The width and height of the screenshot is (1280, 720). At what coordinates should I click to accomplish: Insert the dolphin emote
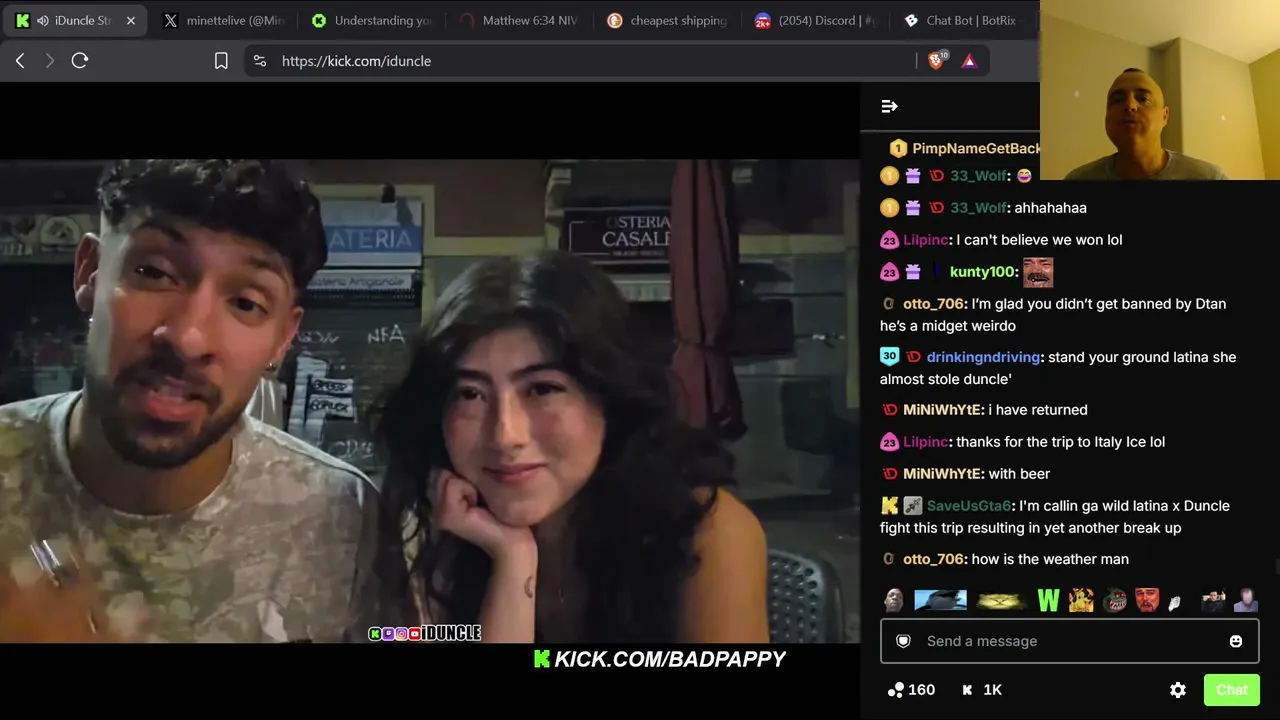tap(940, 600)
